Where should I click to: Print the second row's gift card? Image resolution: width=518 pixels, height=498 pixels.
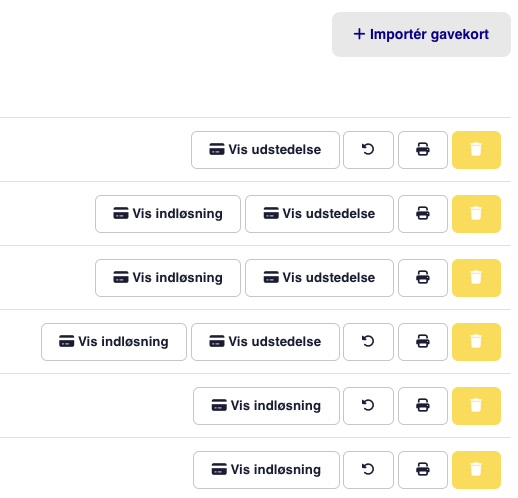(423, 214)
